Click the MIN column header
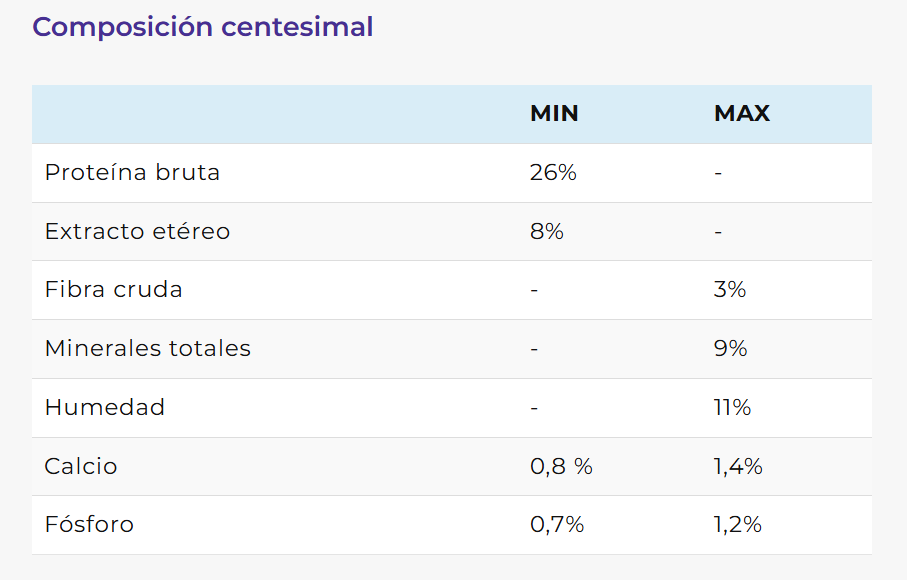Screen dimensions: 907x580 (554, 114)
